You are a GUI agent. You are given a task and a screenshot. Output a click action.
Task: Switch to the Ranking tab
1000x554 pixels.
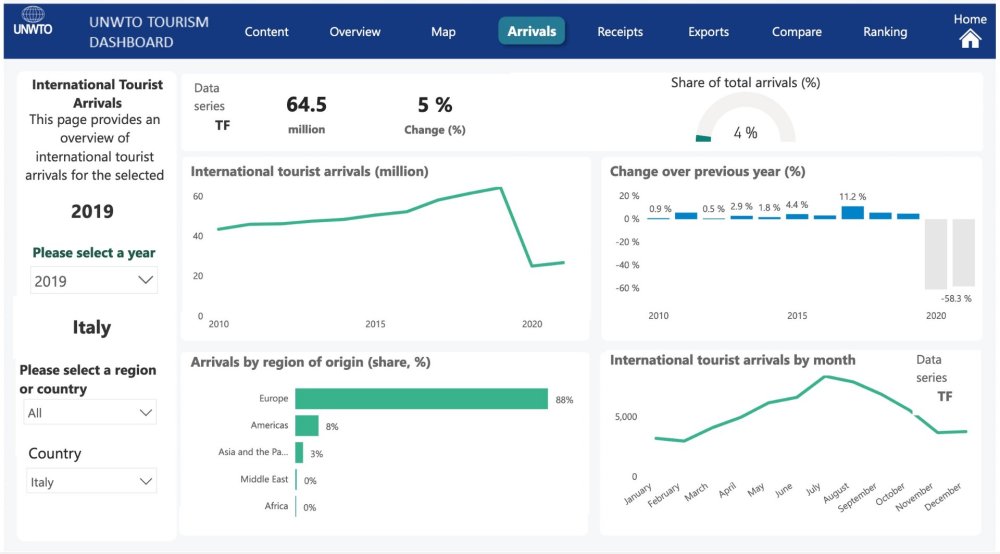(885, 32)
